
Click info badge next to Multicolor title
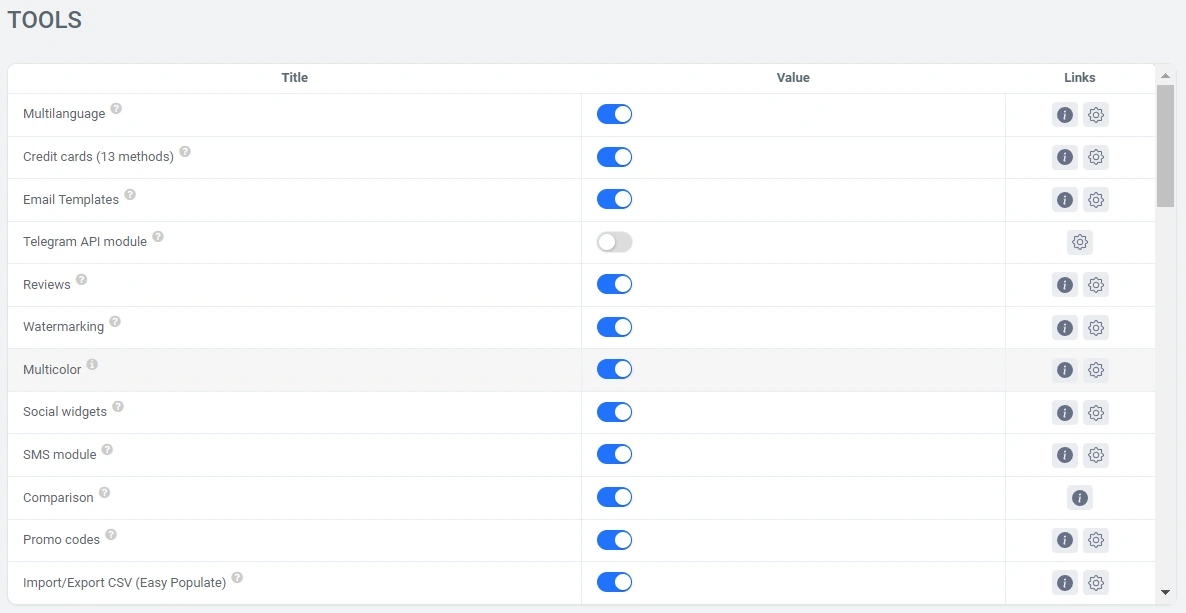[x=92, y=365]
